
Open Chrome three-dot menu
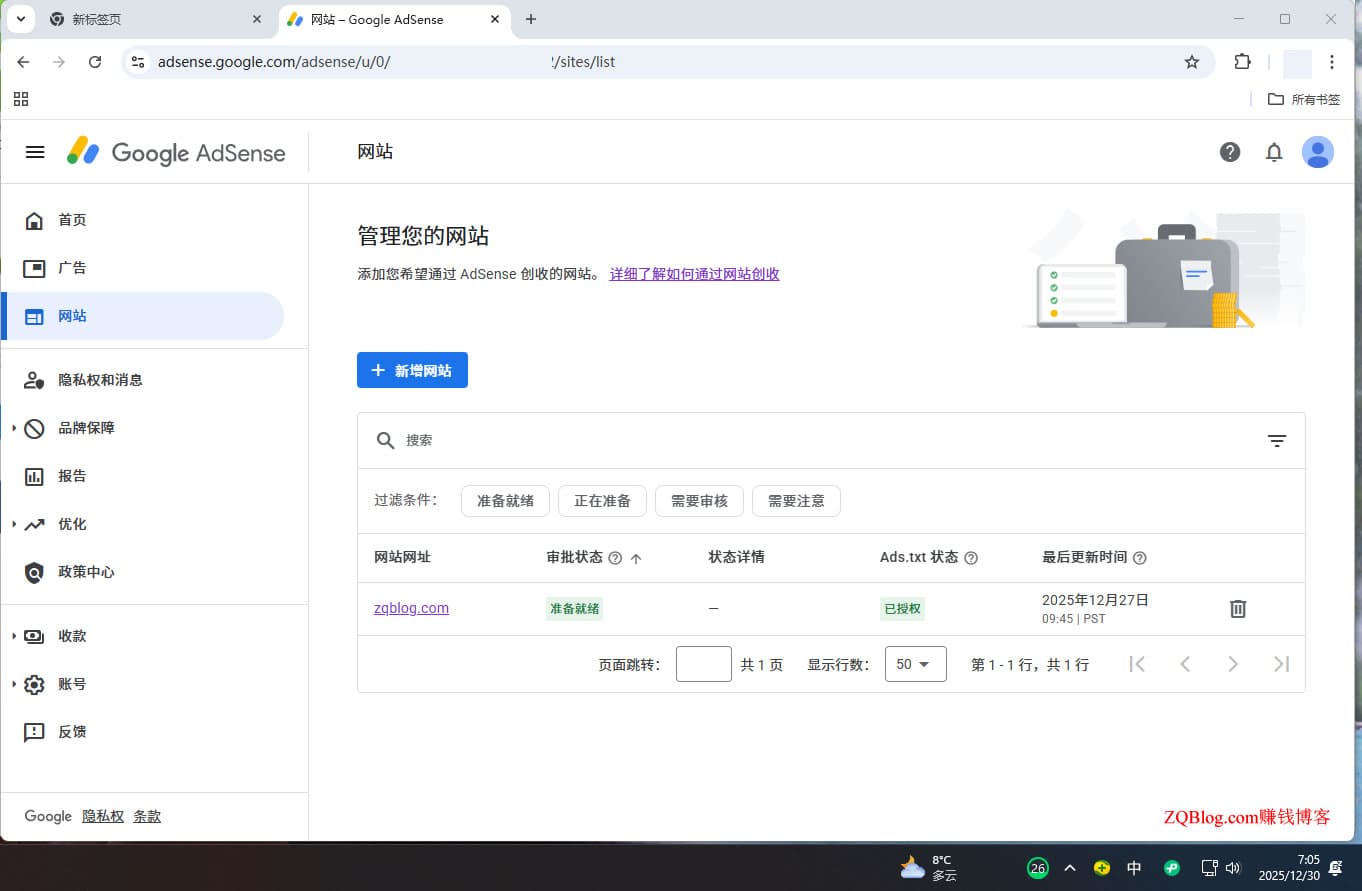pyautogui.click(x=1332, y=62)
